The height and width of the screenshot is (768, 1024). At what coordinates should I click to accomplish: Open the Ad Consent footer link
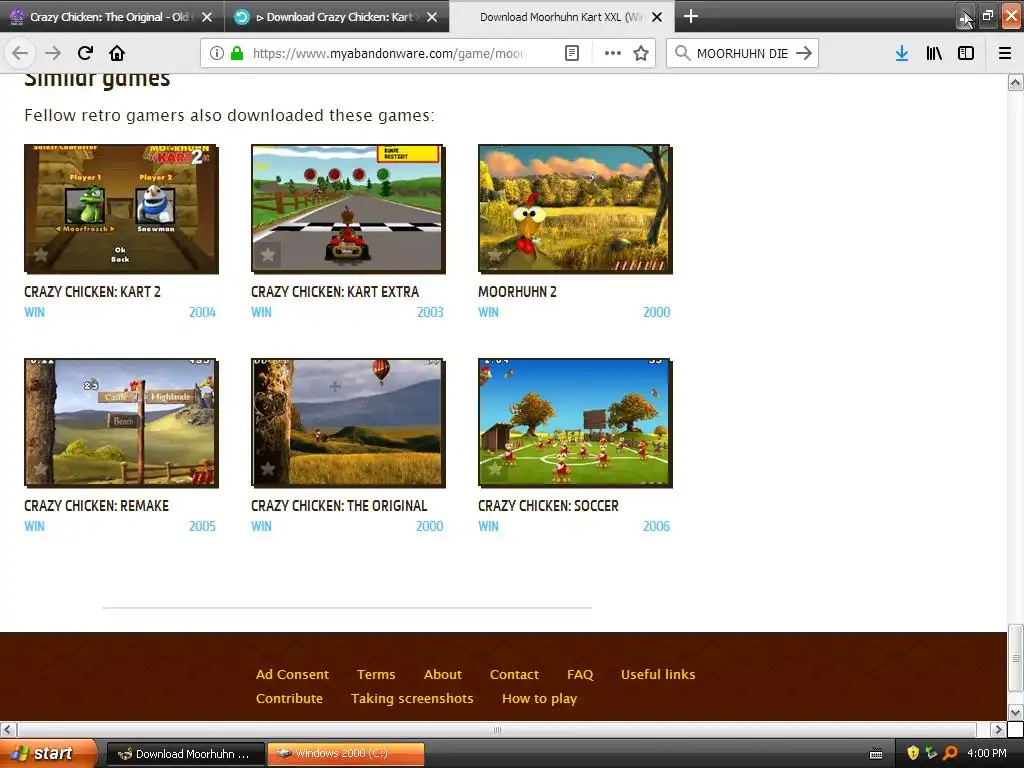292,674
